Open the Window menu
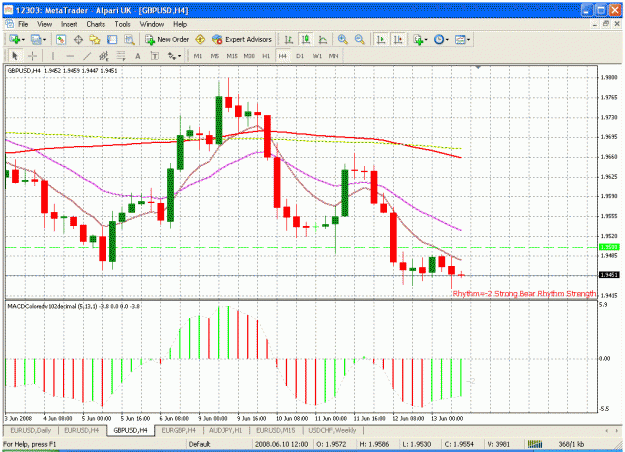The height and width of the screenshot is (452, 625). pyautogui.click(x=152, y=24)
